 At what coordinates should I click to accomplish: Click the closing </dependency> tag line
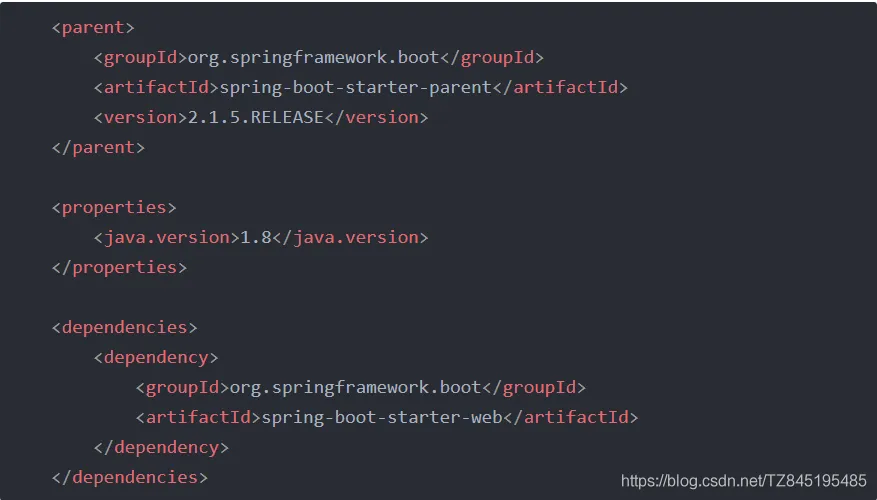tap(161, 448)
